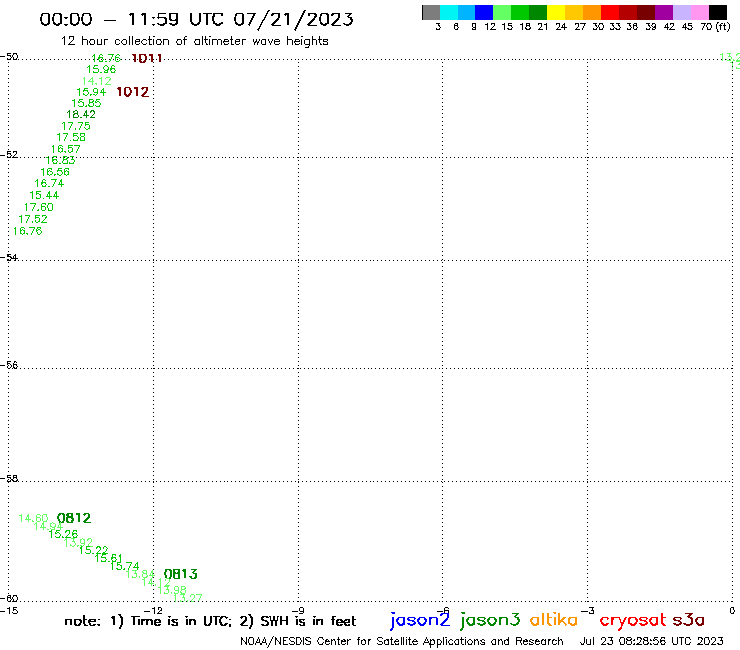Click the black swatch in the color scale
Image resolution: width=740 pixels, height=650 pixels.
[x=717, y=12]
